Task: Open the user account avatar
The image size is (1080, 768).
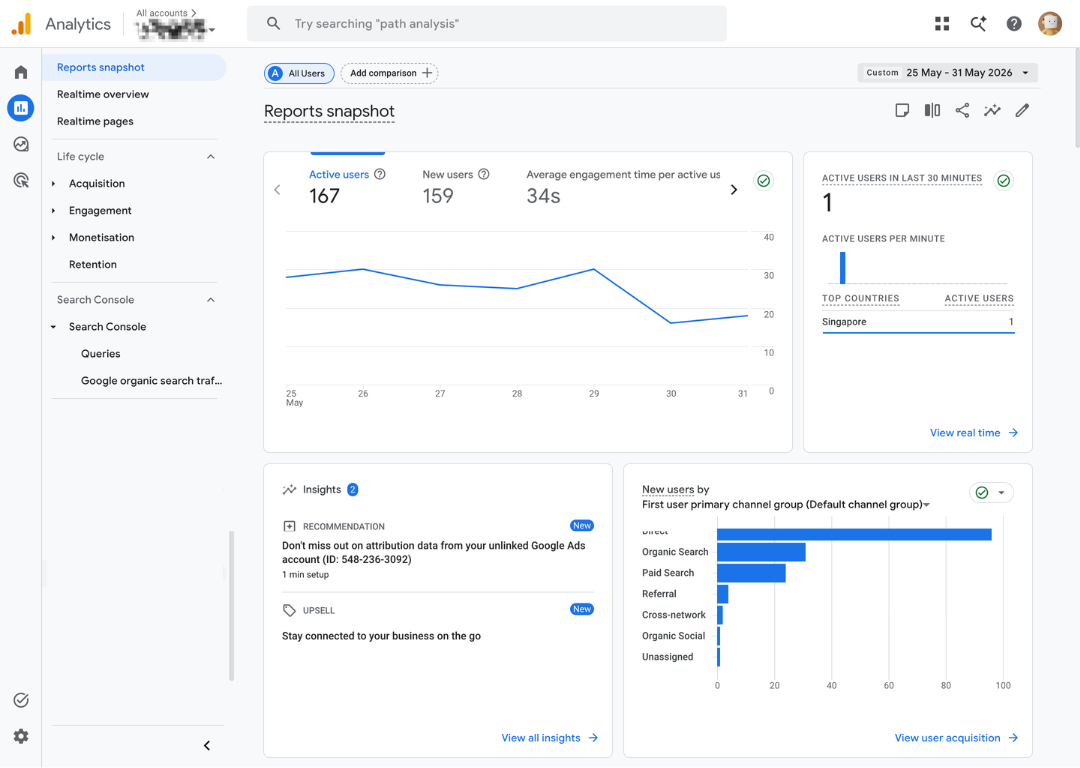Action: click(x=1050, y=24)
